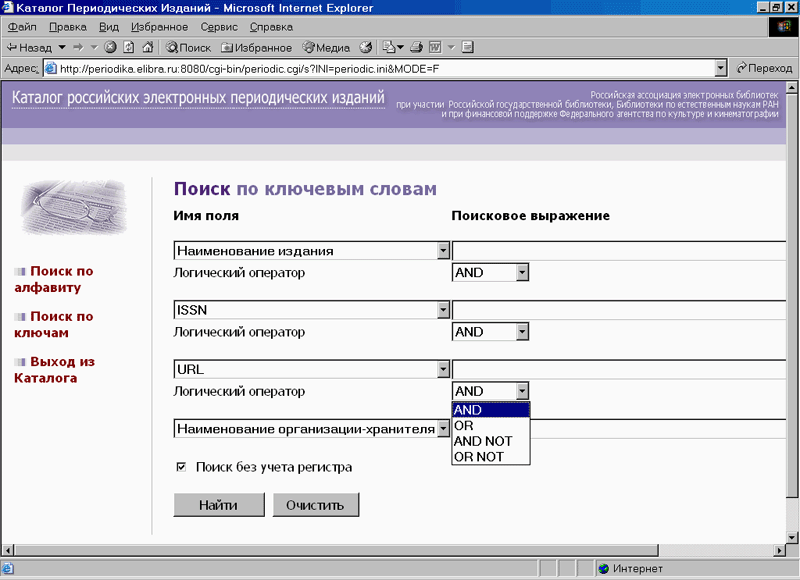Click the Refresh page toolbar icon
The height and width of the screenshot is (580, 800).
coord(129,47)
